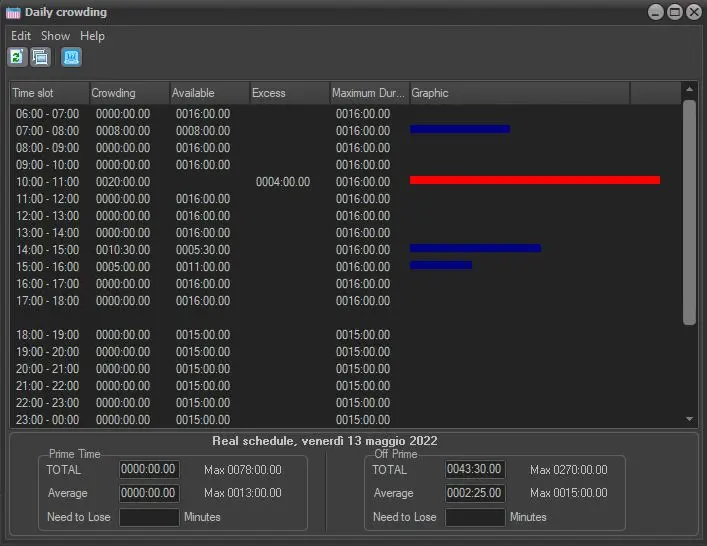Open the Edit menu

click(21, 36)
